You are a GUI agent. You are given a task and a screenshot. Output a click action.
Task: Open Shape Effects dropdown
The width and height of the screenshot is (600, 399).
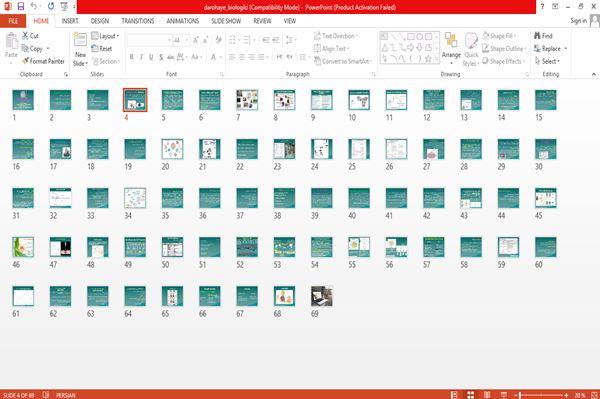(504, 61)
